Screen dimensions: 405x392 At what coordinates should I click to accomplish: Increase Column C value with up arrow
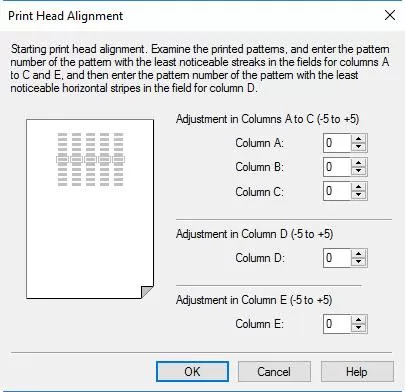click(x=359, y=187)
